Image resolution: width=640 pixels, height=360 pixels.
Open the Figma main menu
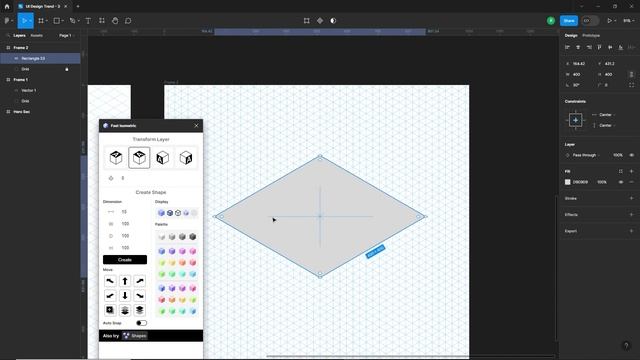[x=7, y=21]
